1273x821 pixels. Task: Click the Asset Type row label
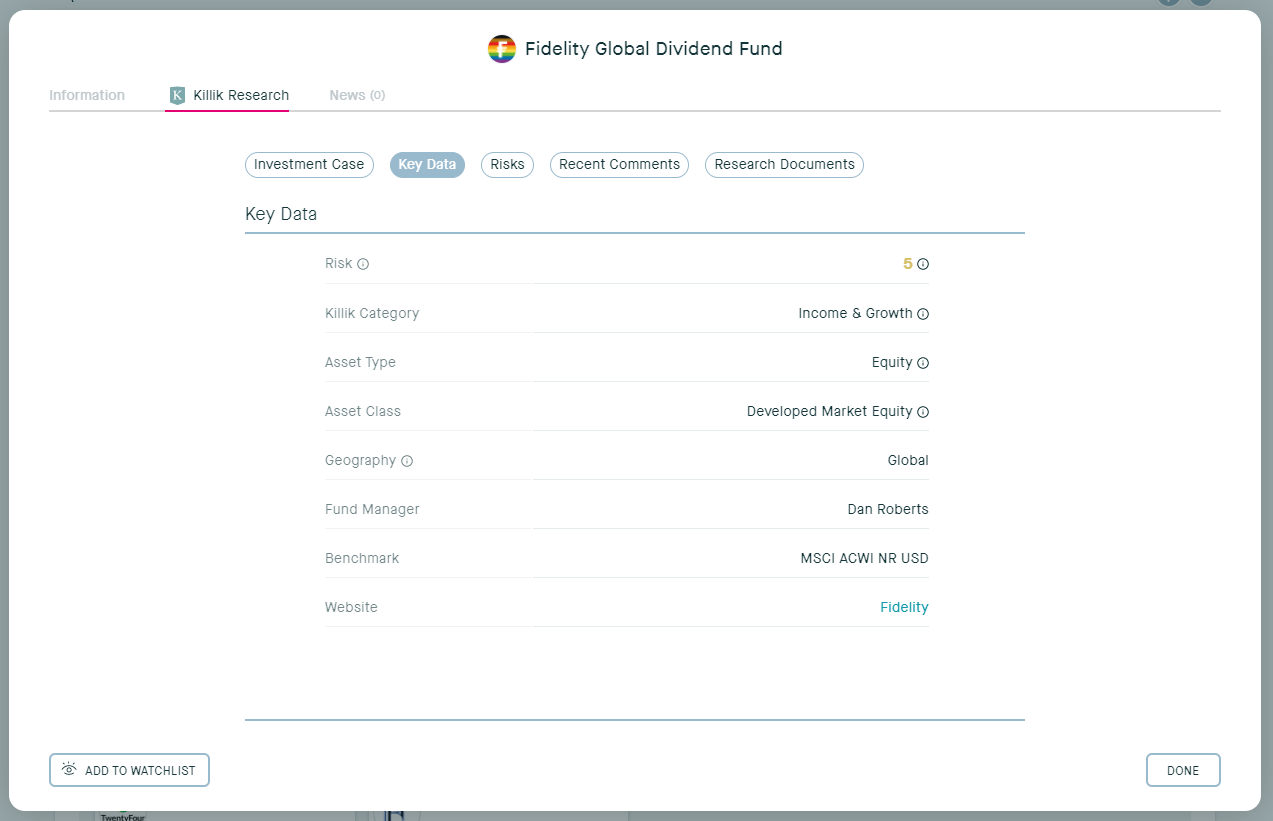click(360, 362)
